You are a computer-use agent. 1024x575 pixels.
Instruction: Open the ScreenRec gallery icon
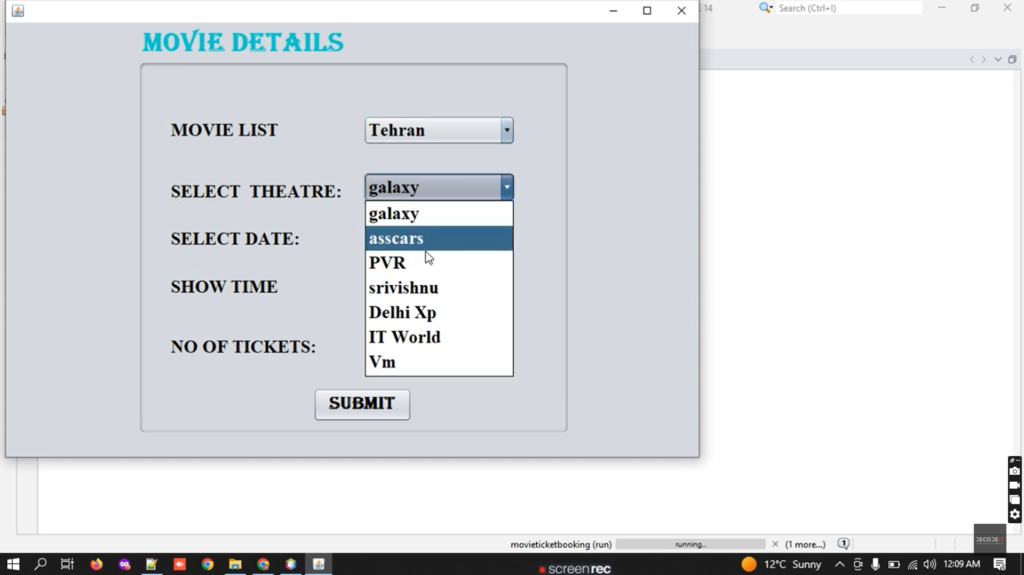click(1014, 500)
